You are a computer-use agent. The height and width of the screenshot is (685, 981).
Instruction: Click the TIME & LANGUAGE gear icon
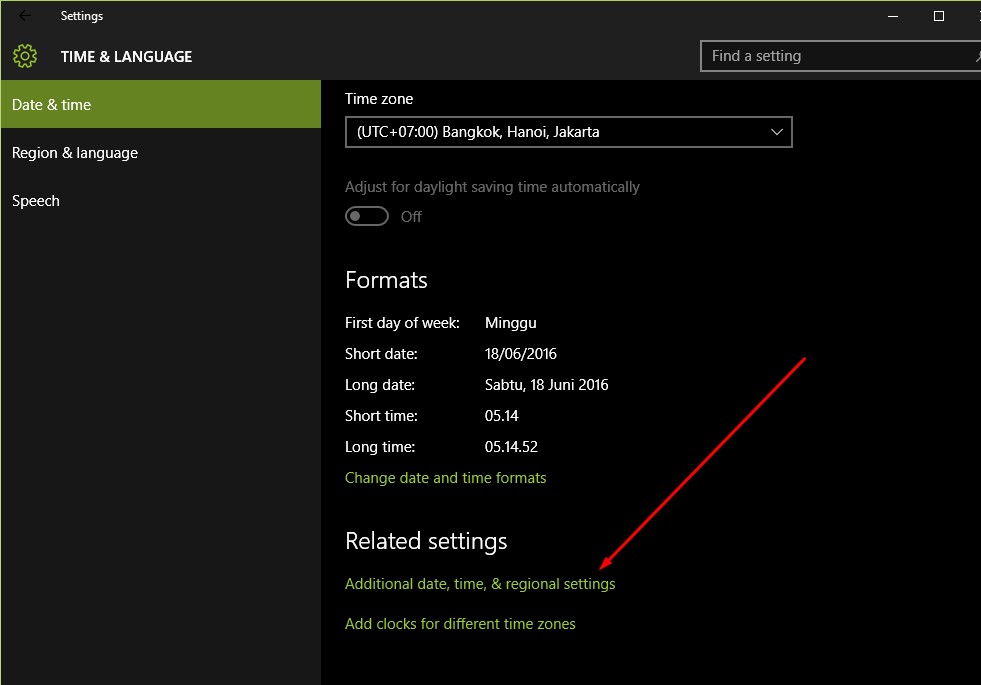pos(25,56)
